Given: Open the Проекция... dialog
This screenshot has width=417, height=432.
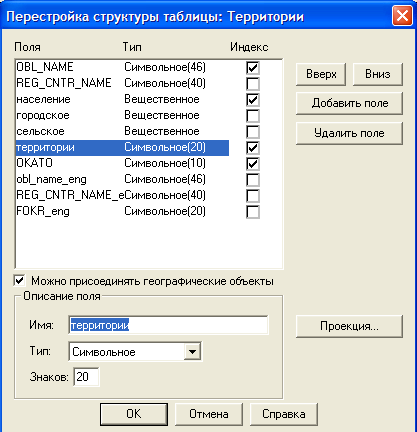Looking at the screenshot, I should (x=349, y=326).
